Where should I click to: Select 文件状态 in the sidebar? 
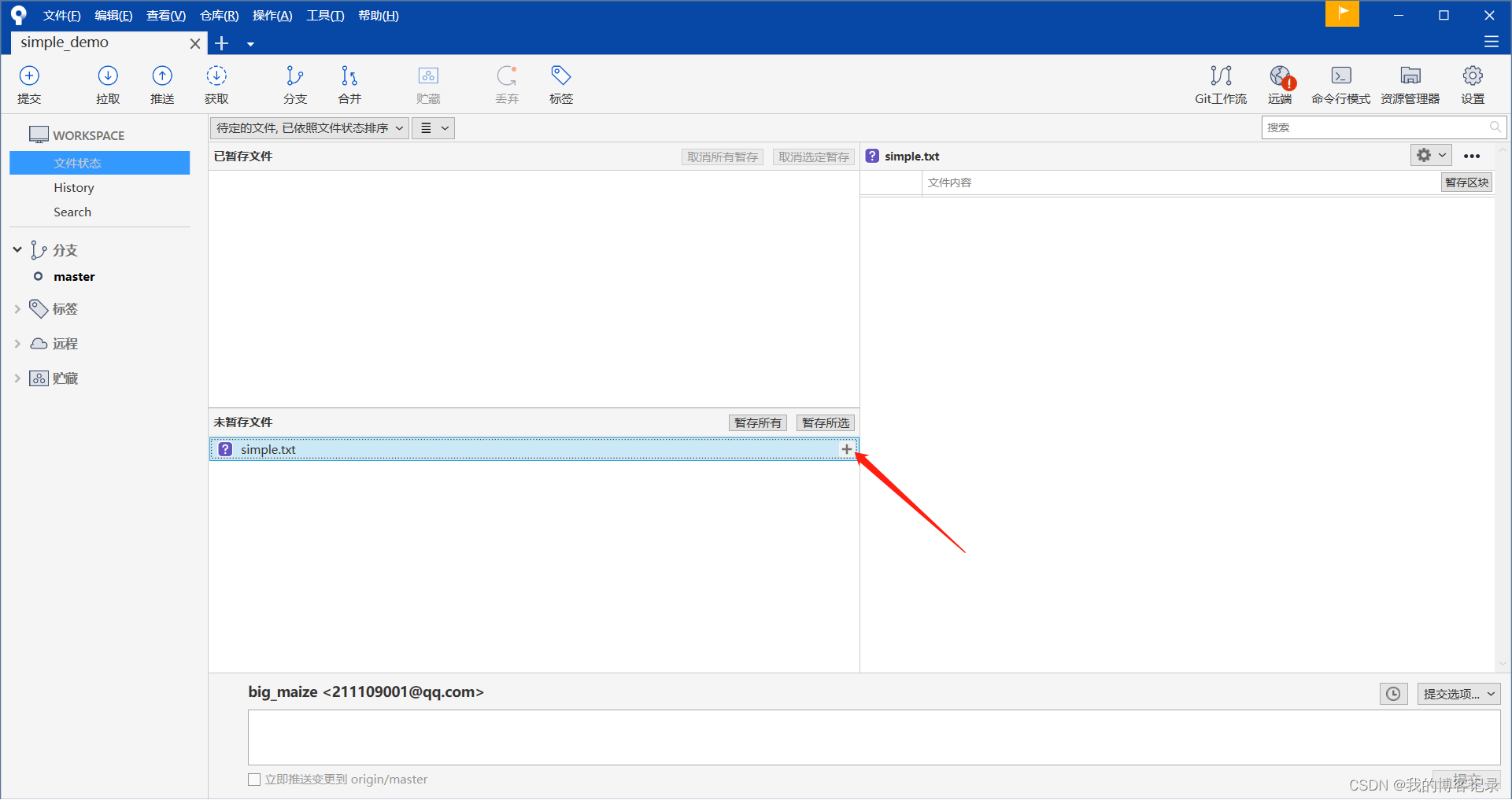click(x=100, y=163)
